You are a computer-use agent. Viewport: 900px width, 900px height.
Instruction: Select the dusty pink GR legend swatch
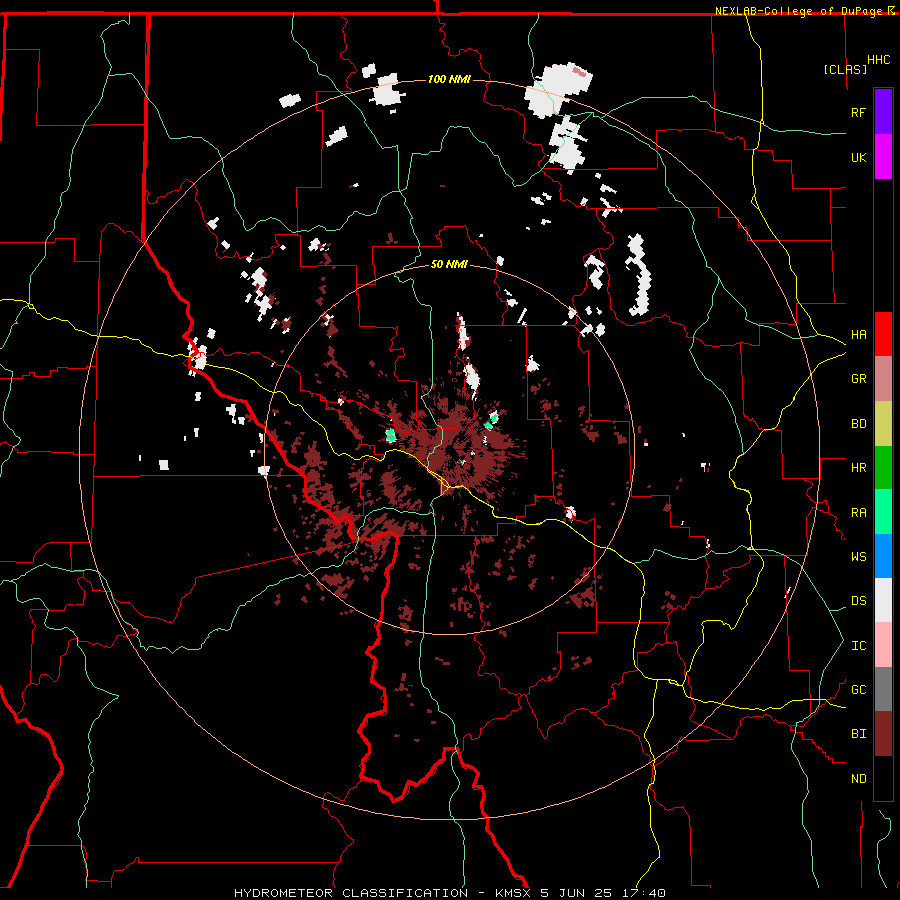click(883, 379)
